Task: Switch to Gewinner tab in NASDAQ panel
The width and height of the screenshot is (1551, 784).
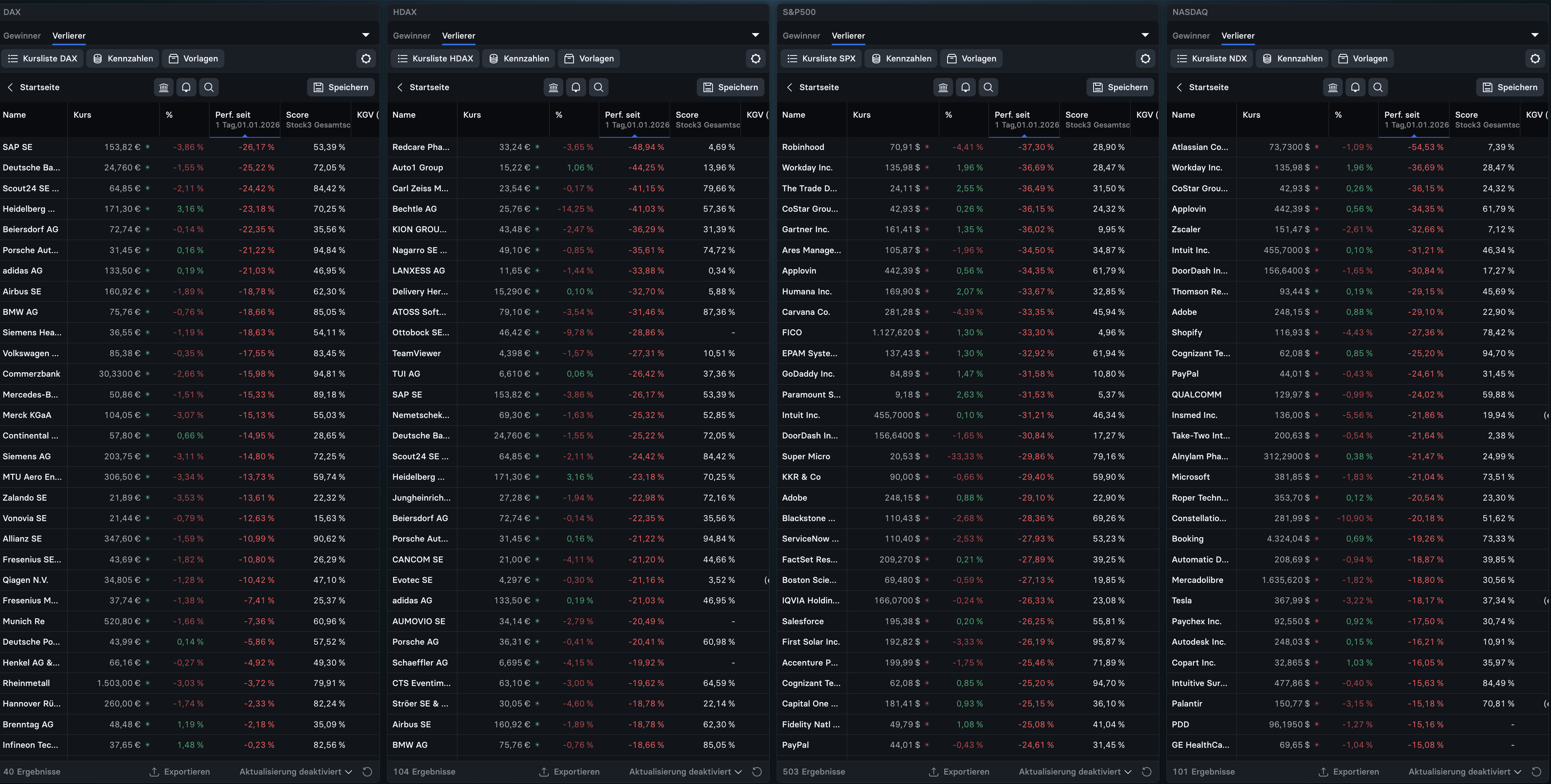Action: click(x=1190, y=35)
